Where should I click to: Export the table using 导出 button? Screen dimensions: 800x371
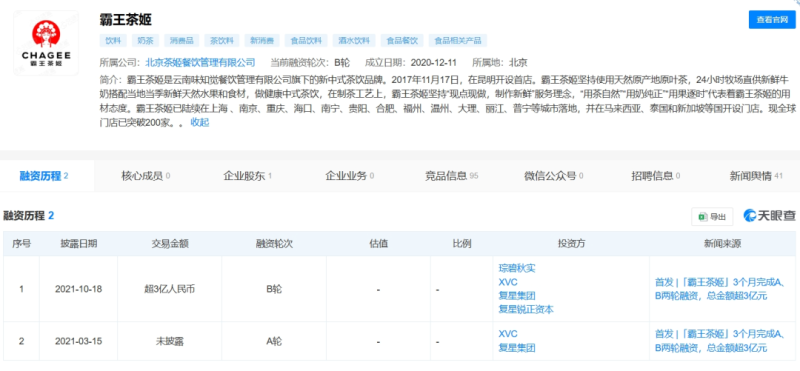click(712, 216)
